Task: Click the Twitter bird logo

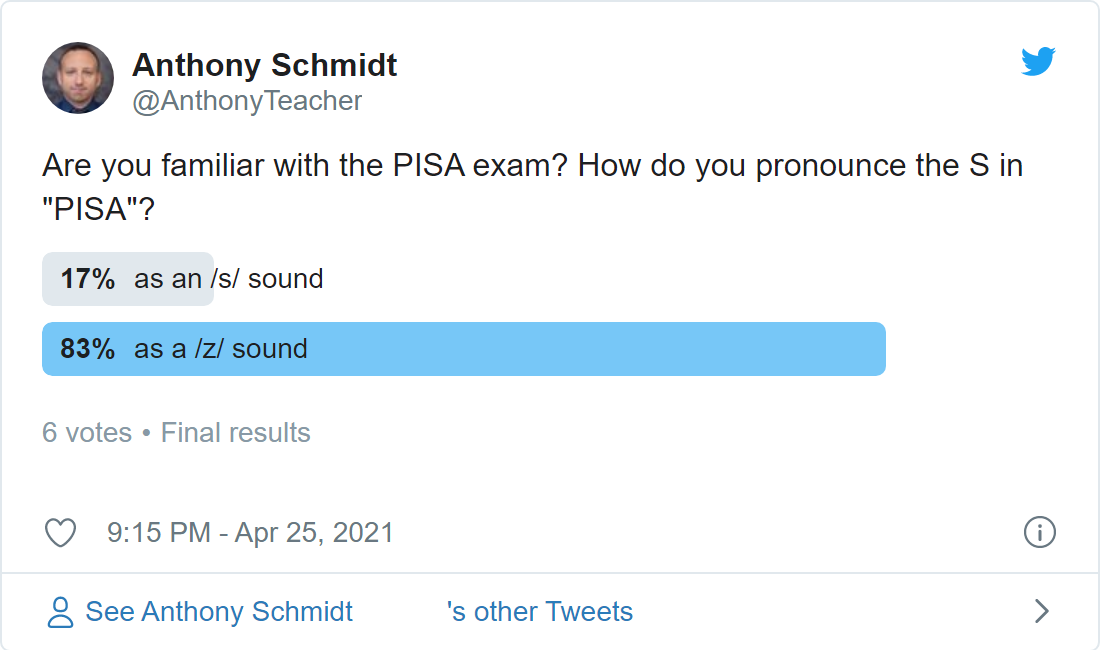Action: pos(1038,62)
